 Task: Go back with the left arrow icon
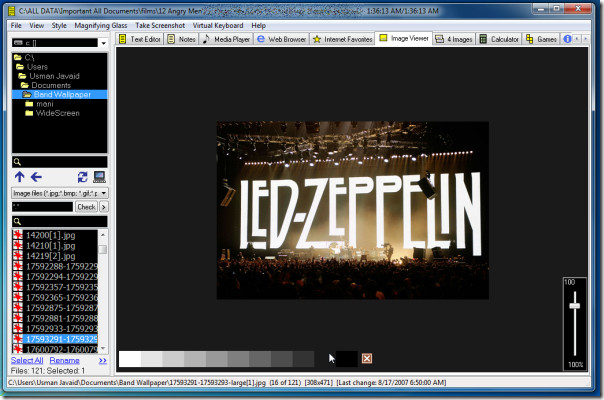36,177
